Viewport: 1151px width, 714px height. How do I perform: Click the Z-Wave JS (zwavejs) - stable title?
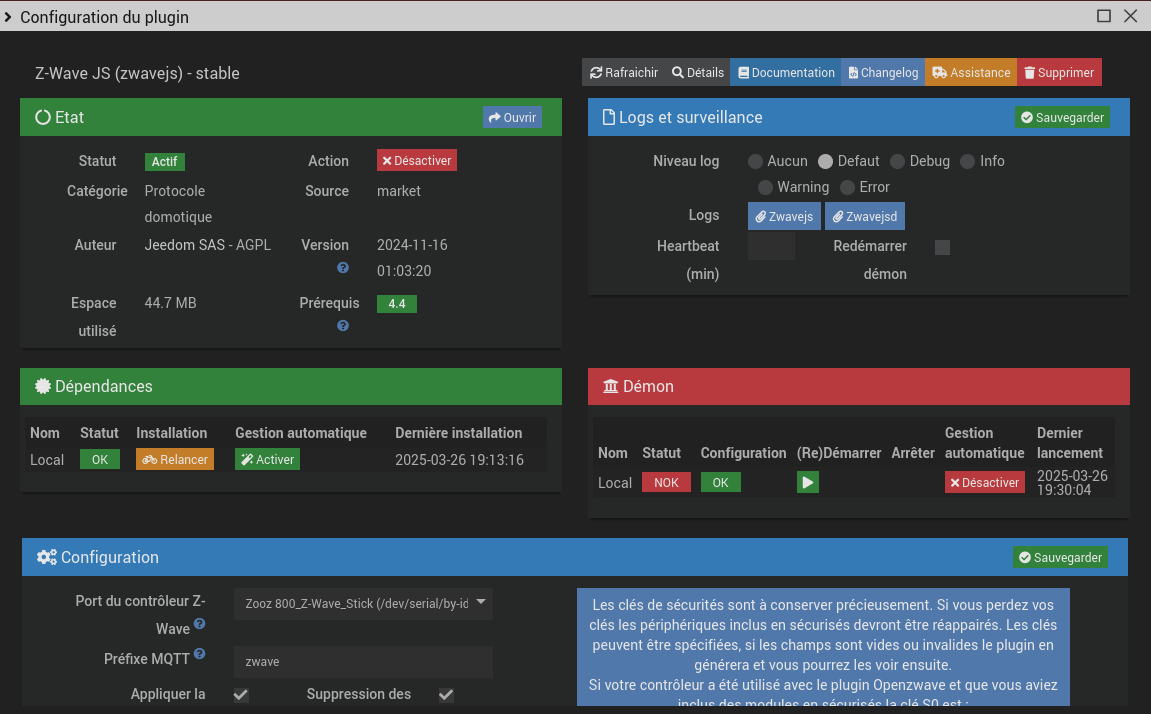pos(137,73)
